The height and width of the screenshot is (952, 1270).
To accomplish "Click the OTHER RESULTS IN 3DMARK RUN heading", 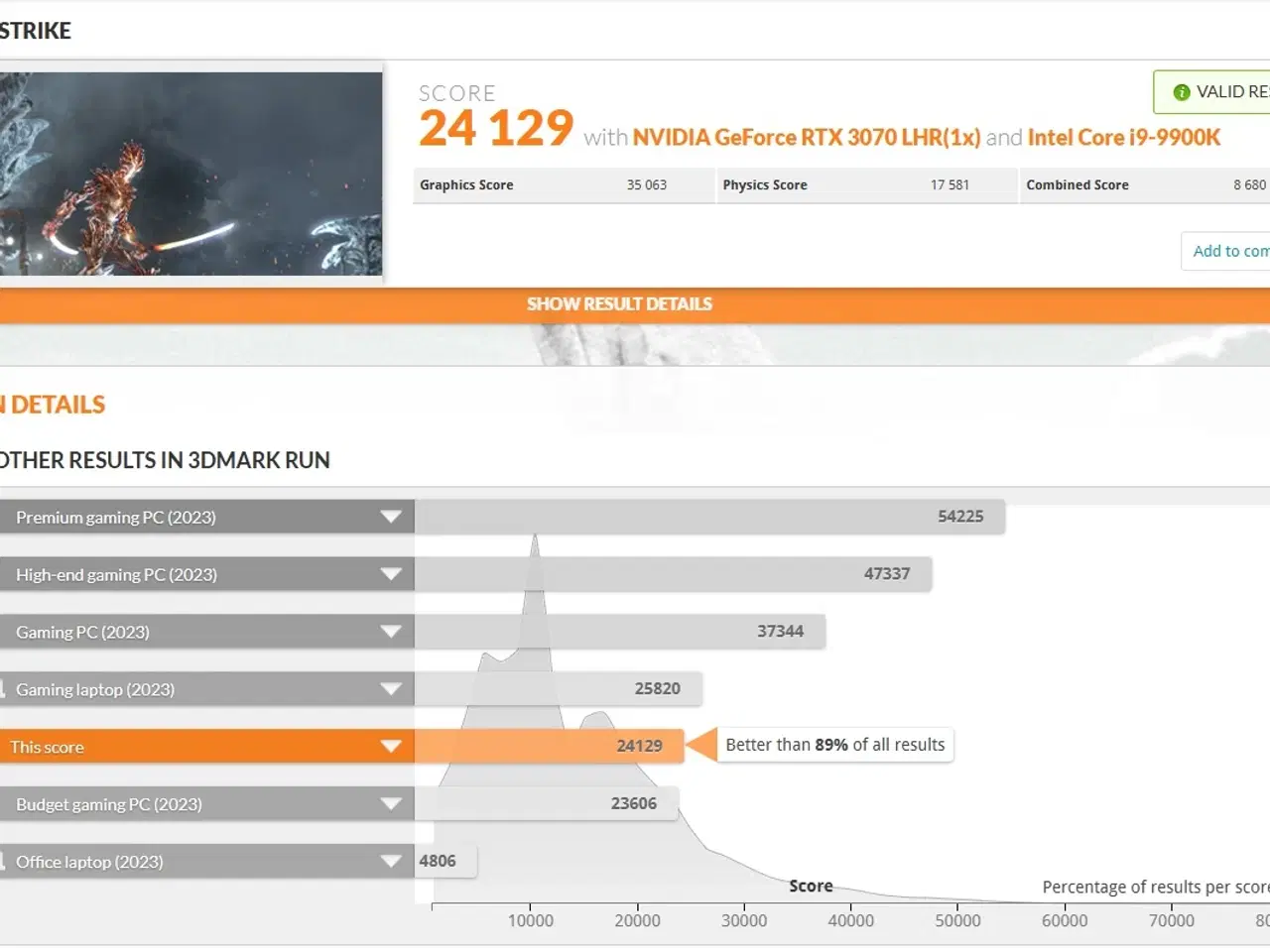I will (165, 460).
